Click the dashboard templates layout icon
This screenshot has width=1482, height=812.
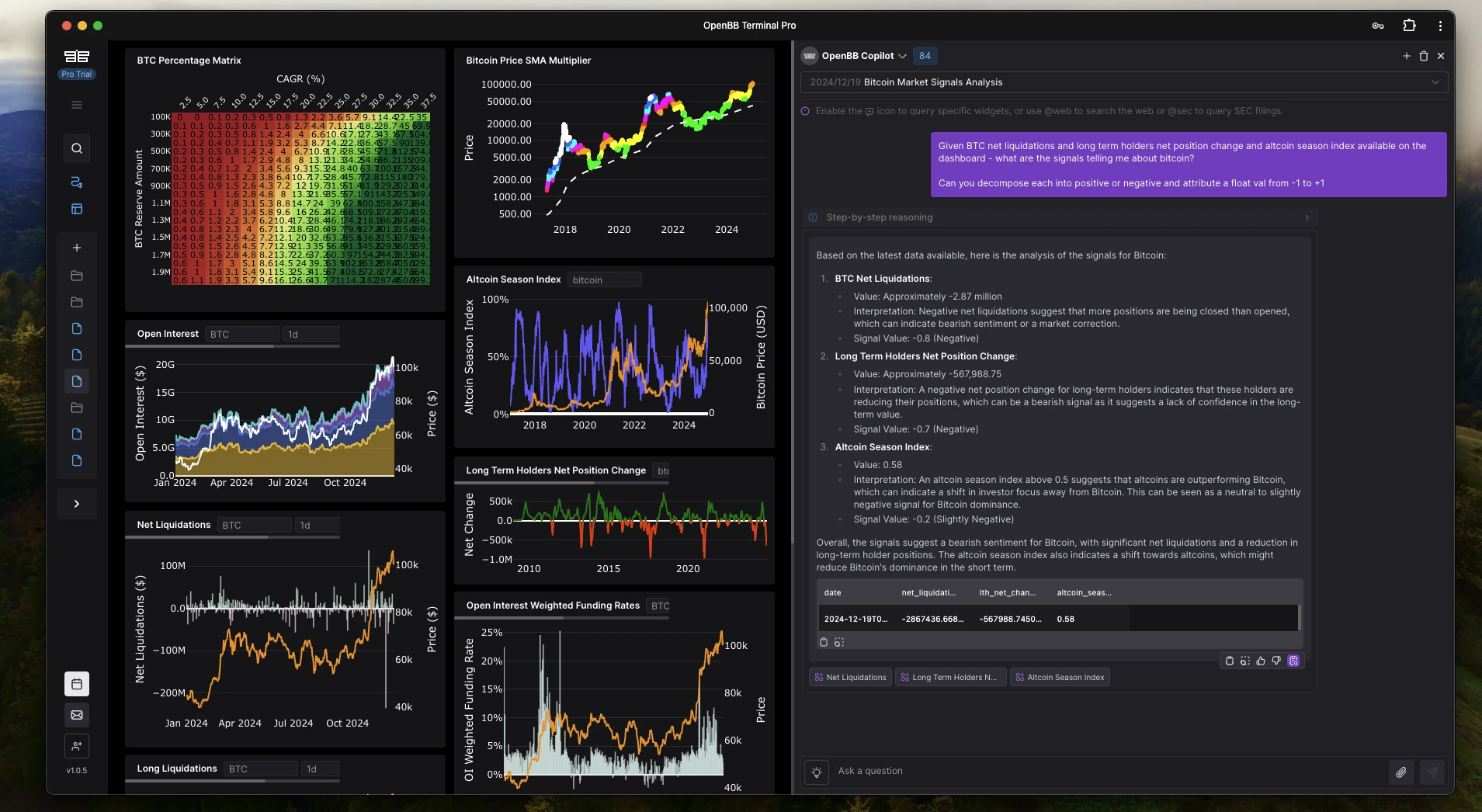coord(76,209)
